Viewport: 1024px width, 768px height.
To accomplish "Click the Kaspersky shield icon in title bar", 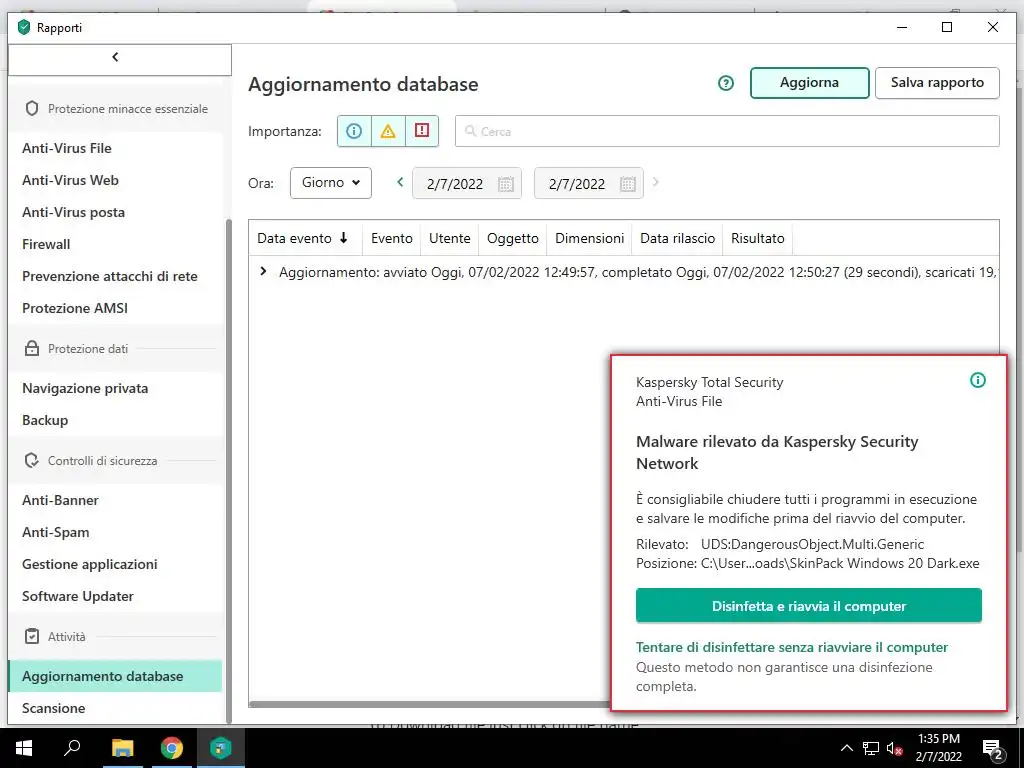I will click(24, 27).
